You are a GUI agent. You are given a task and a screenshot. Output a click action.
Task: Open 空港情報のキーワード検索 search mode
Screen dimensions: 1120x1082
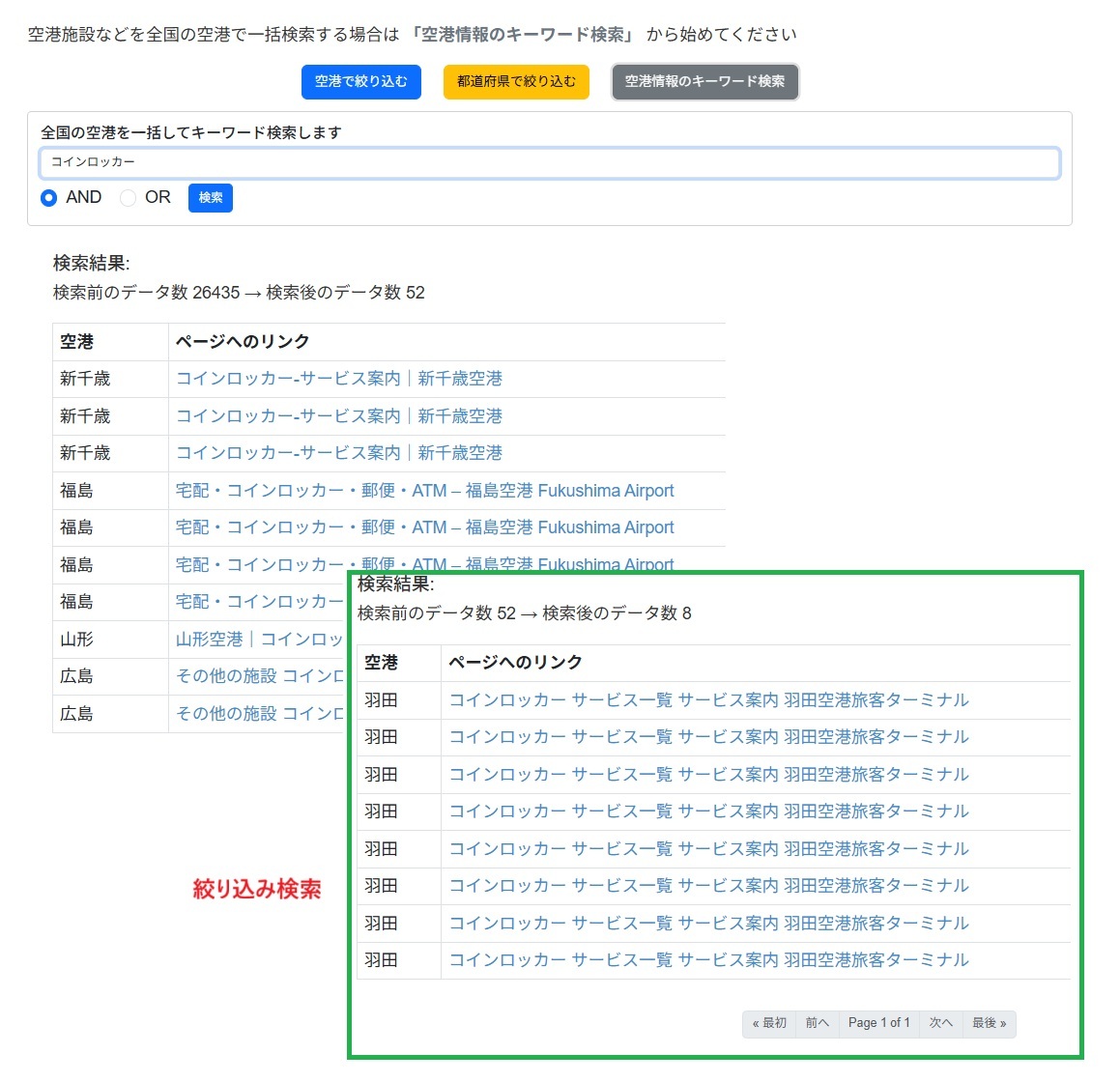click(x=704, y=82)
